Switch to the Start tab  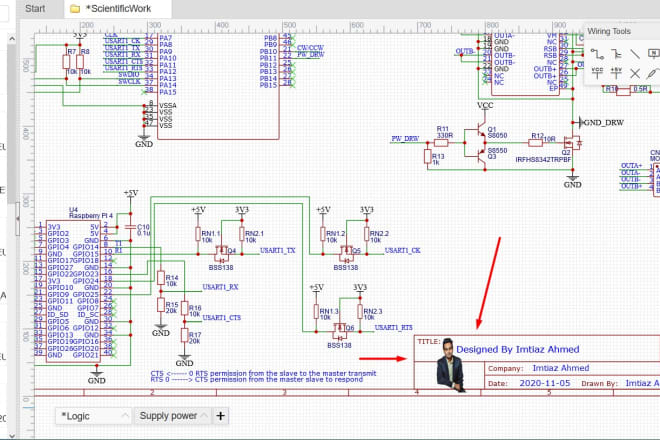point(35,8)
